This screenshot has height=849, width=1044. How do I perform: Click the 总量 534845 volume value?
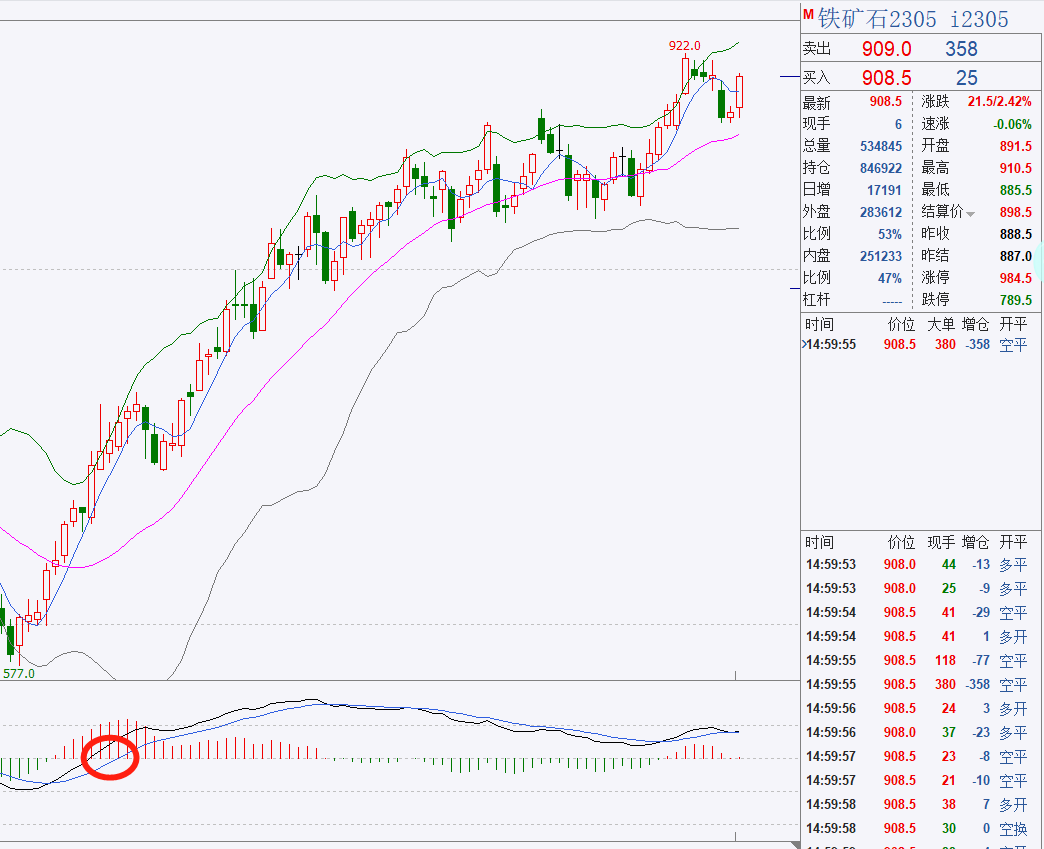pos(879,146)
